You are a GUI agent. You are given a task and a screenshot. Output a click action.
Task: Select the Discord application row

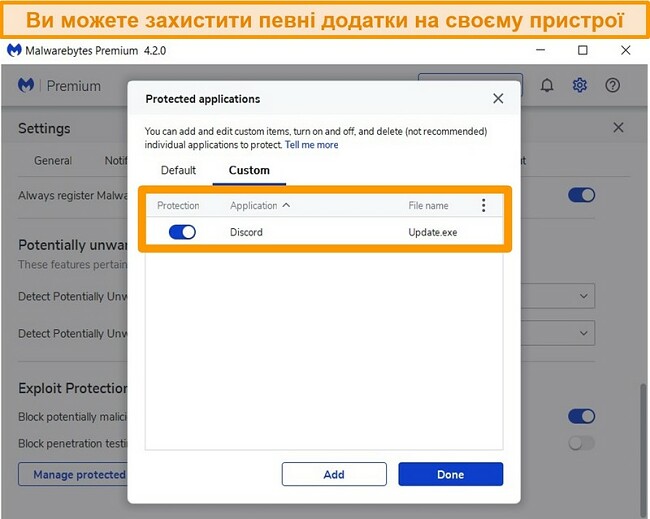(x=324, y=232)
